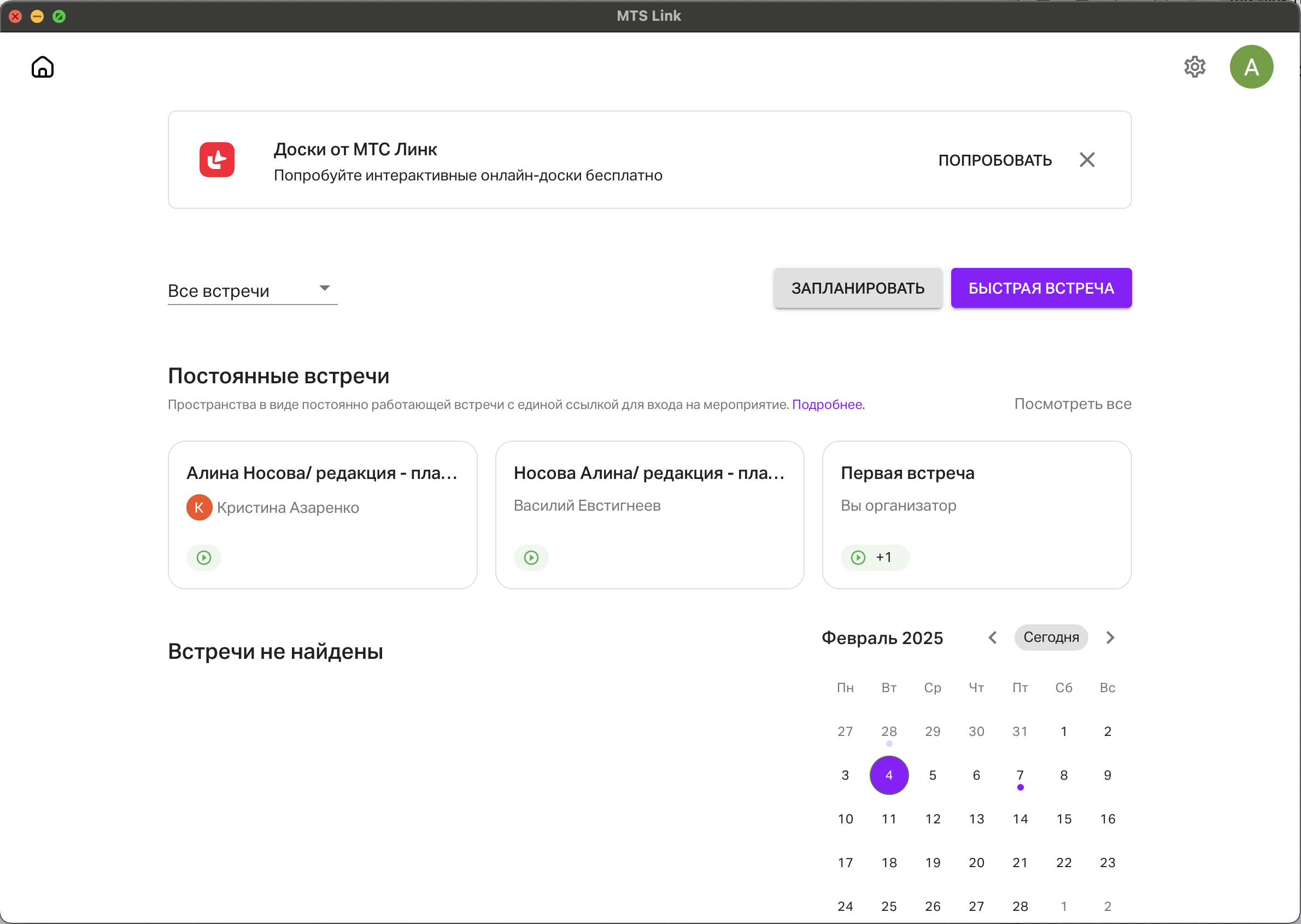Open the Подробнее link
Image resolution: width=1301 pixels, height=924 pixels.
pyautogui.click(x=828, y=405)
